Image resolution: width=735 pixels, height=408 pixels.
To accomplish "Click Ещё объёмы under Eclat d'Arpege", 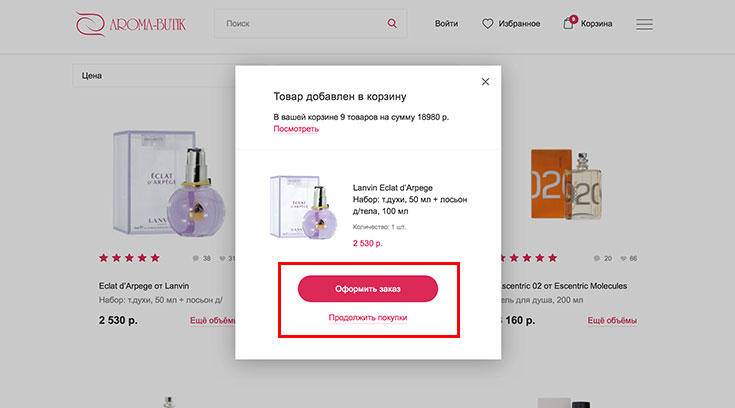I will (x=212, y=321).
